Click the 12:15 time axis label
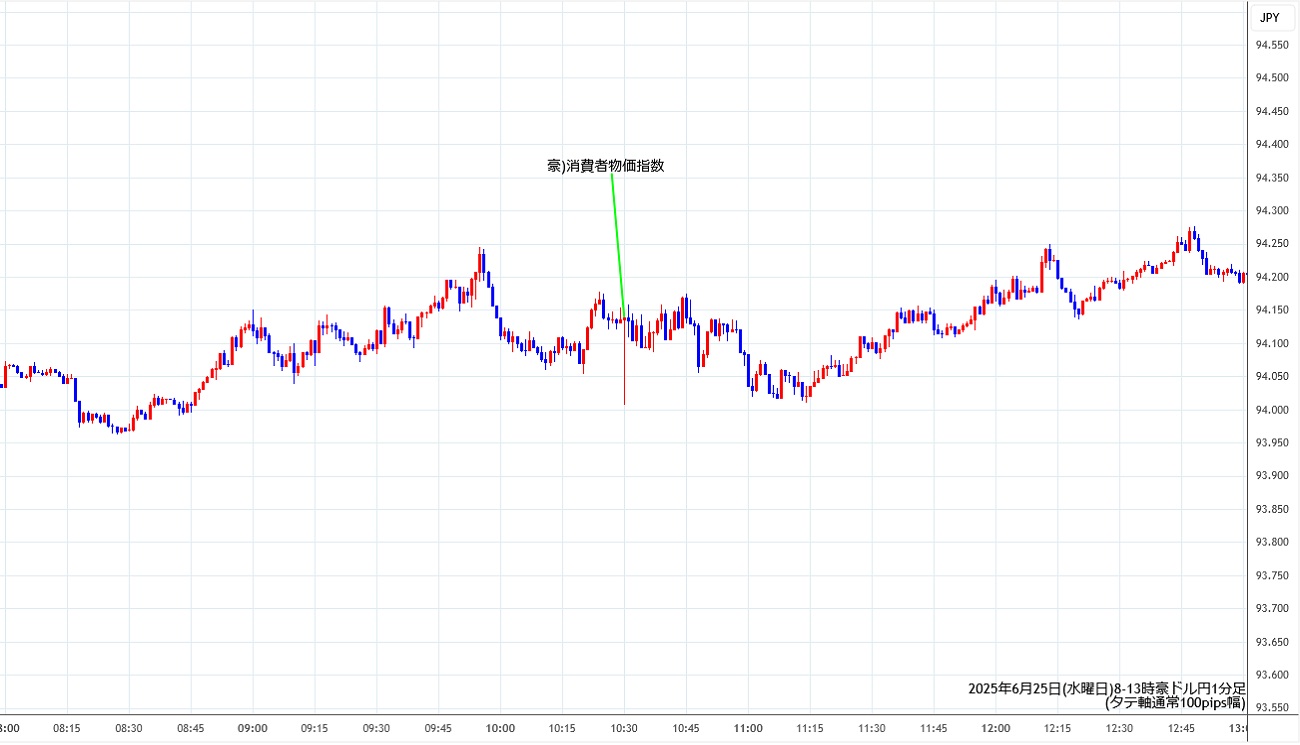Screen dimensions: 1300x745 click(1059, 729)
